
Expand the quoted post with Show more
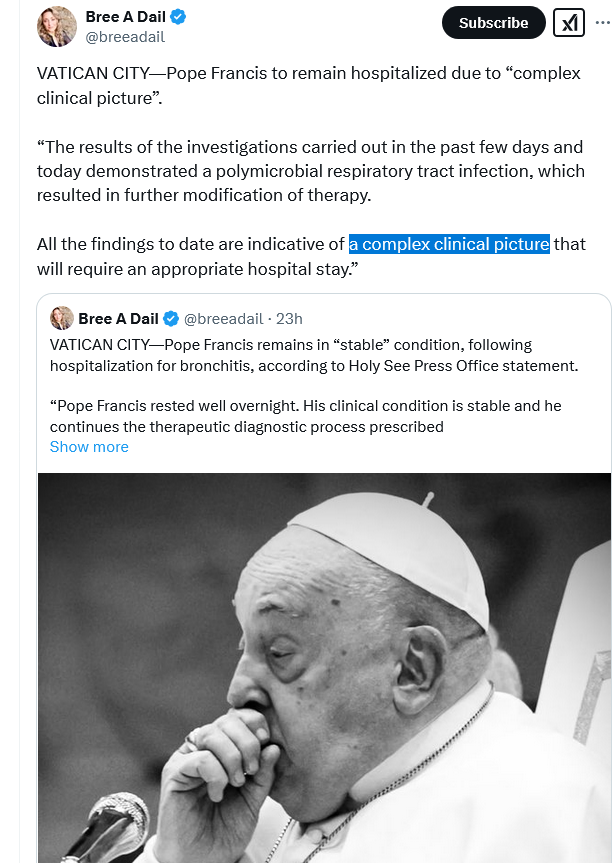(x=89, y=447)
